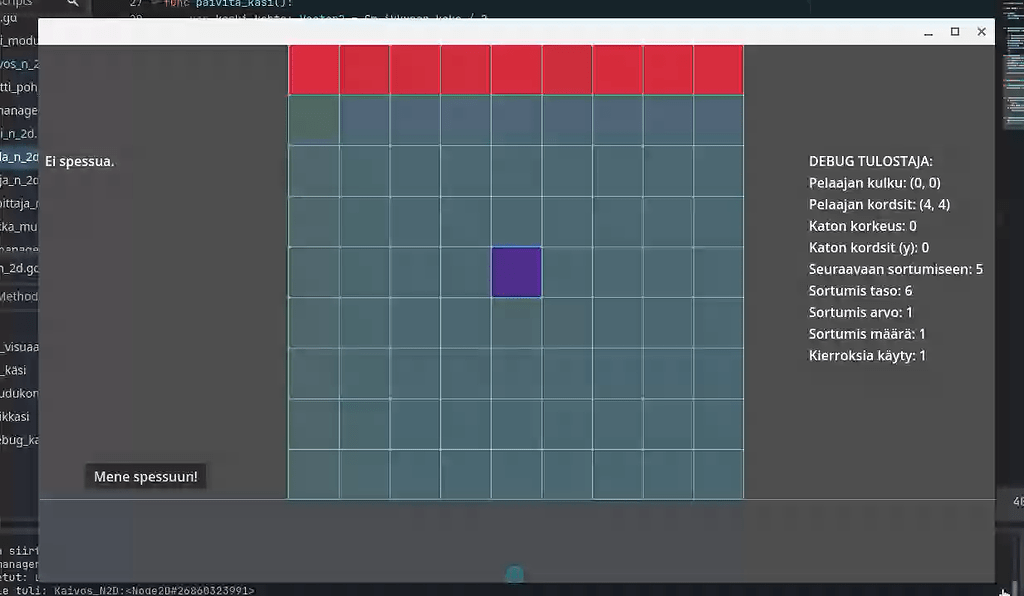Select the Pelaajan kordsit debug line
Screen dimensions: 1024x596
point(878,204)
